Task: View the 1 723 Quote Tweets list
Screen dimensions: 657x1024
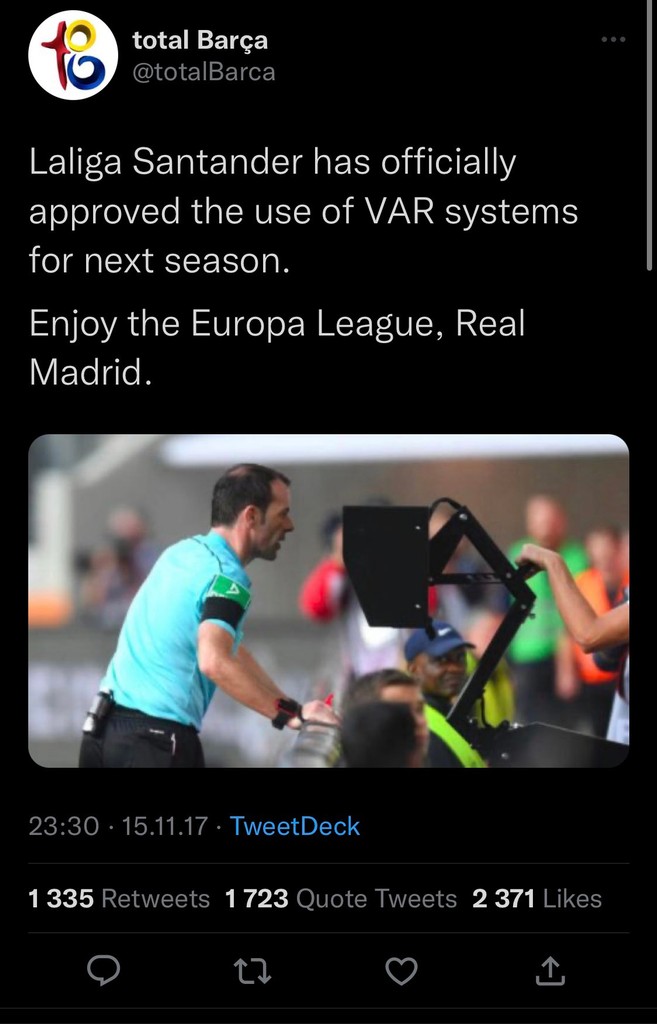Action: tap(340, 899)
